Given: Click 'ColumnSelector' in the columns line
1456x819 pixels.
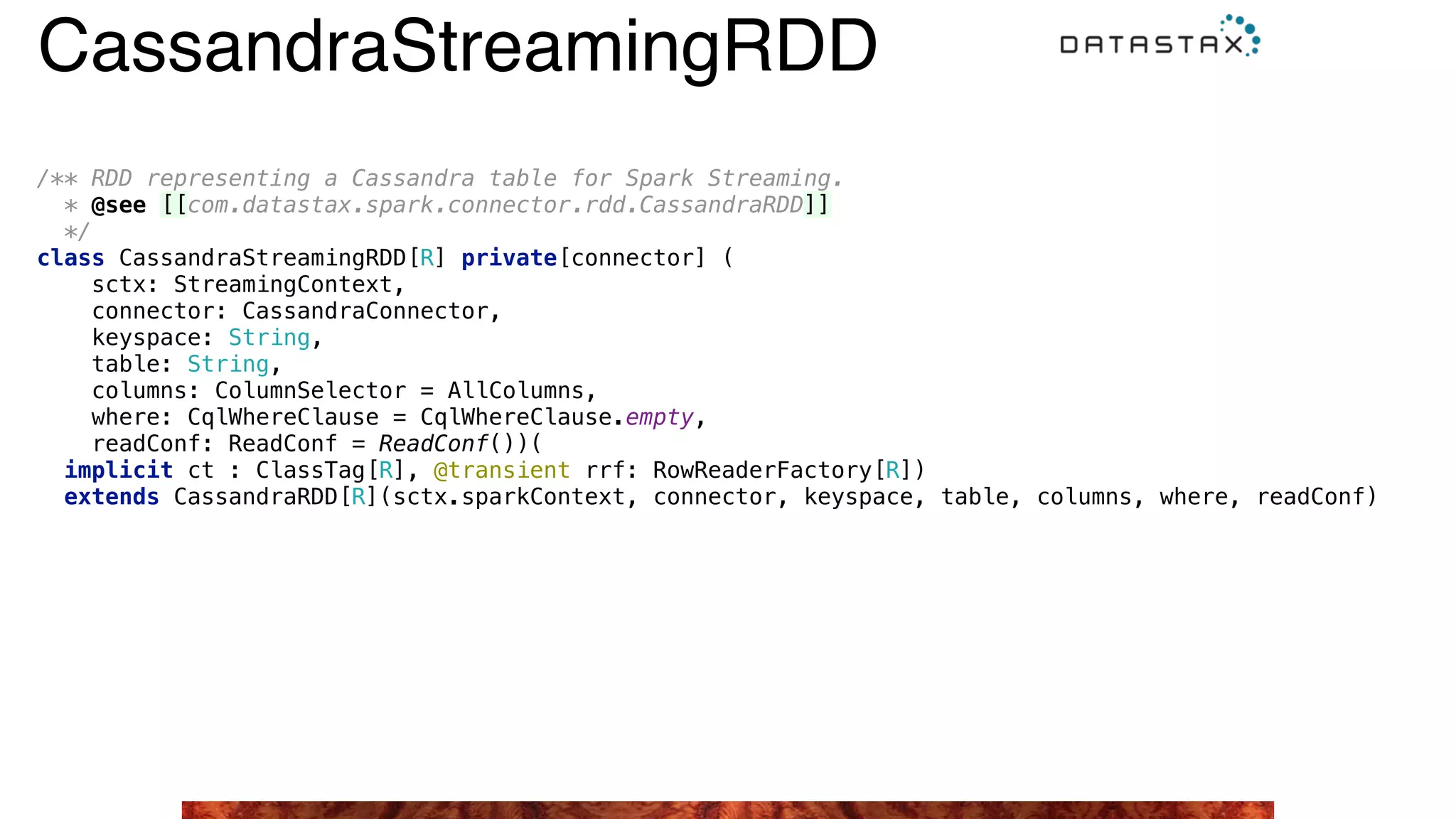Looking at the screenshot, I should [310, 391].
